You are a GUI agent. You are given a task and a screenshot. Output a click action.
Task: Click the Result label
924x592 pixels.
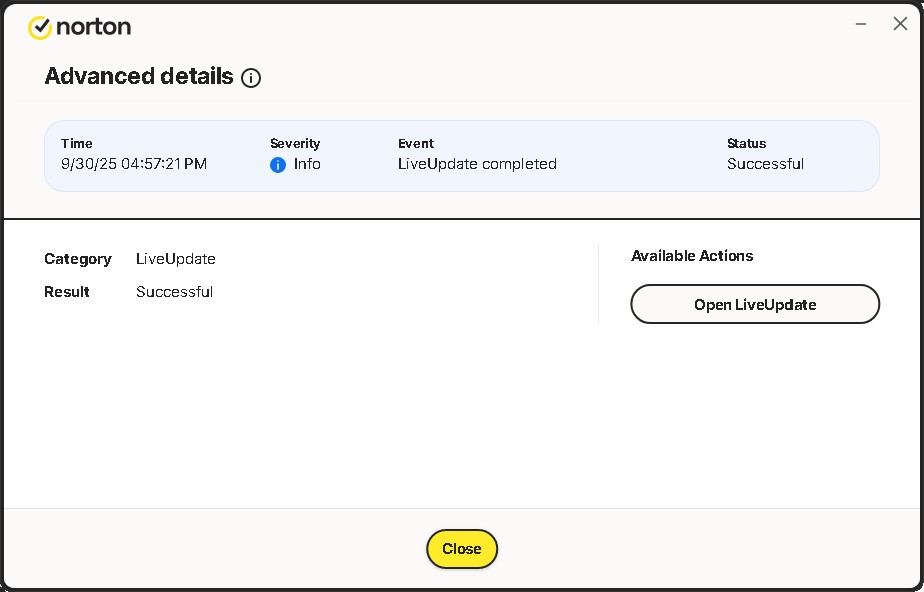67,292
